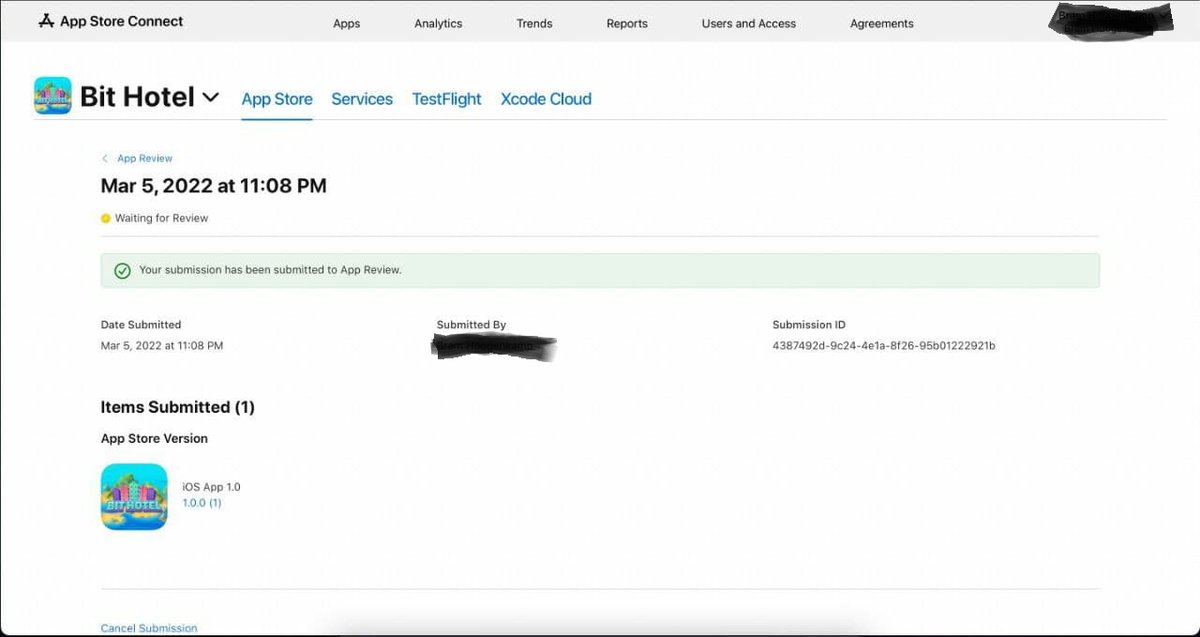1200x637 pixels.
Task: Click the 'Bit Hotel' app title
Action: (137, 97)
